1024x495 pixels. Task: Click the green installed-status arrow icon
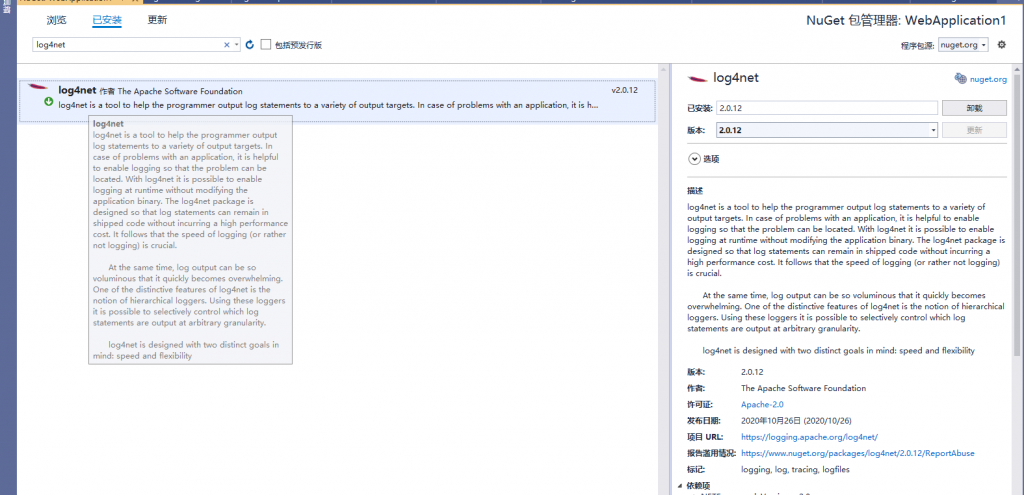tap(48, 102)
